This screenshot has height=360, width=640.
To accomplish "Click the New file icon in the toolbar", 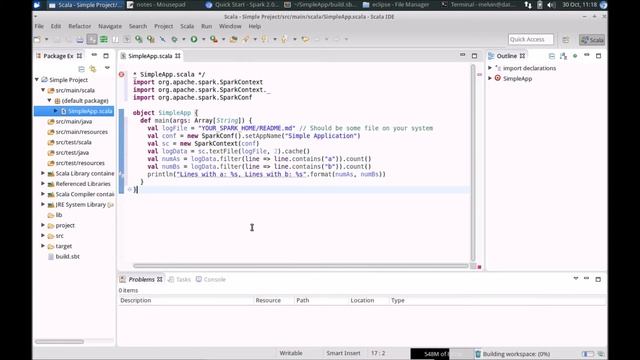I will tap(38, 39).
